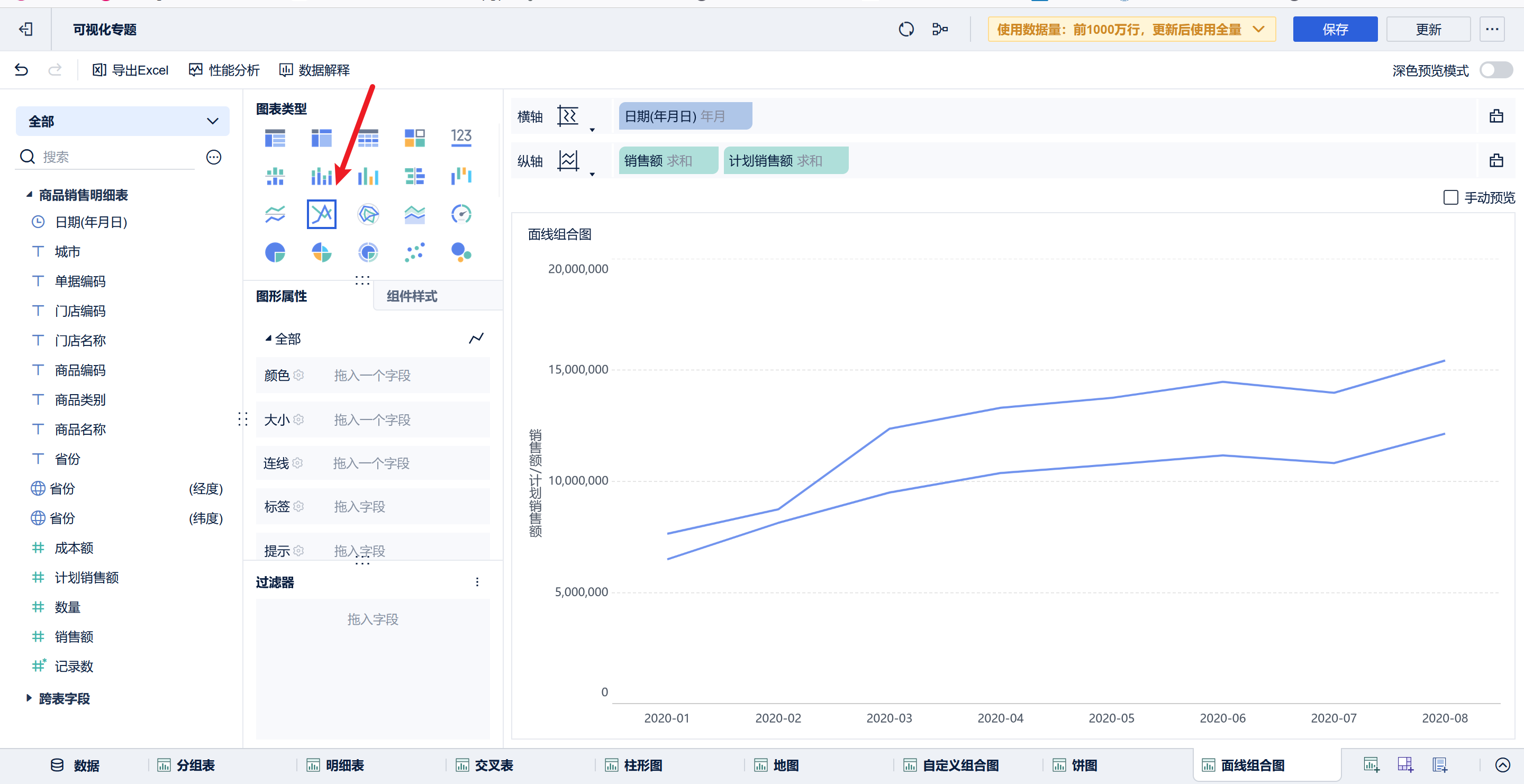This screenshot has width=1524, height=784.
Task: Expand the data volume usage dropdown
Action: pyautogui.click(x=1131, y=30)
